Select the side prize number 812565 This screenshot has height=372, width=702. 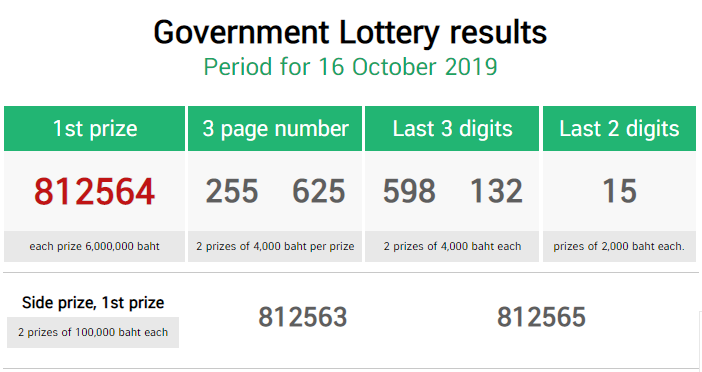(x=541, y=317)
